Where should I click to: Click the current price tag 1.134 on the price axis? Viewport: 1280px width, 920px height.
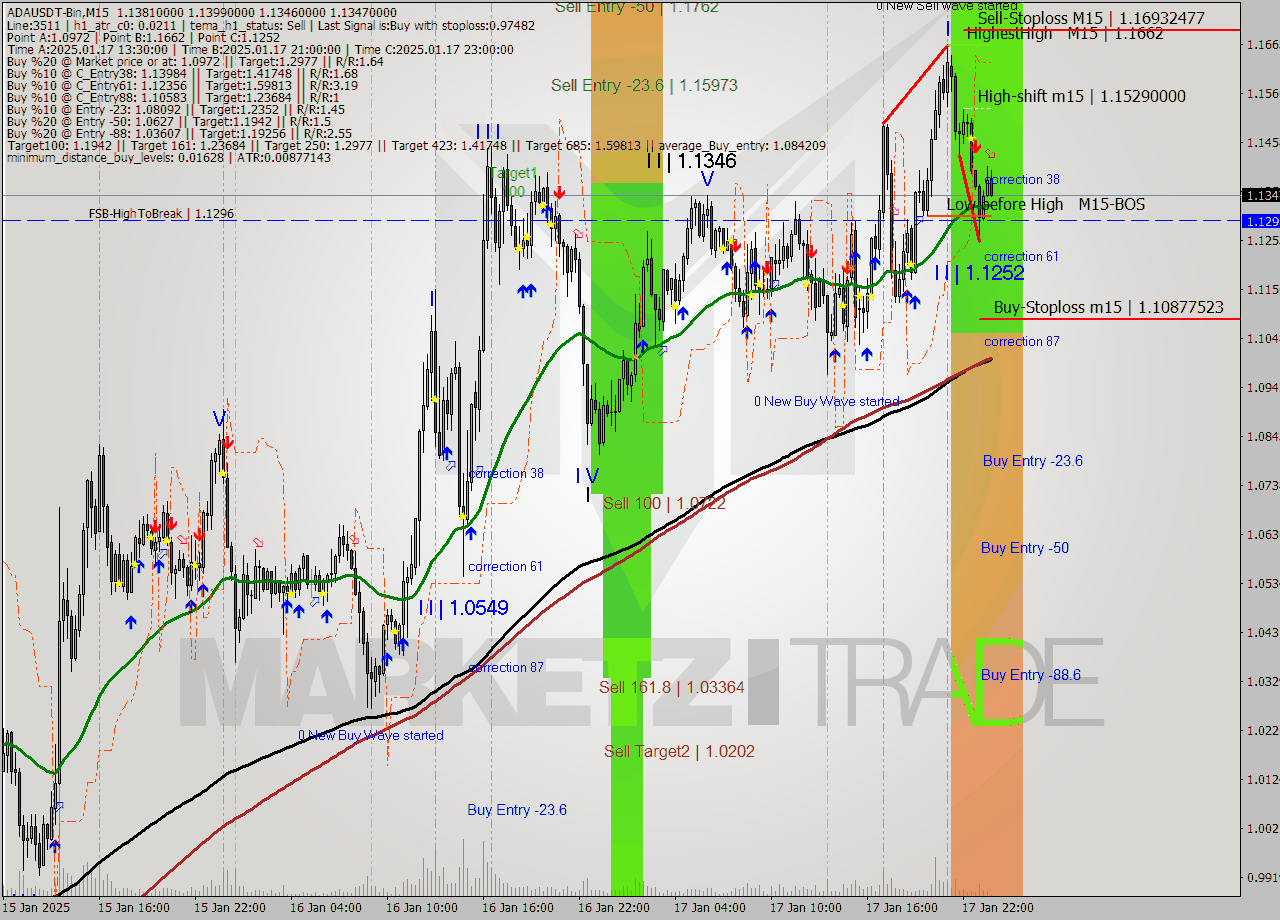tap(1259, 195)
